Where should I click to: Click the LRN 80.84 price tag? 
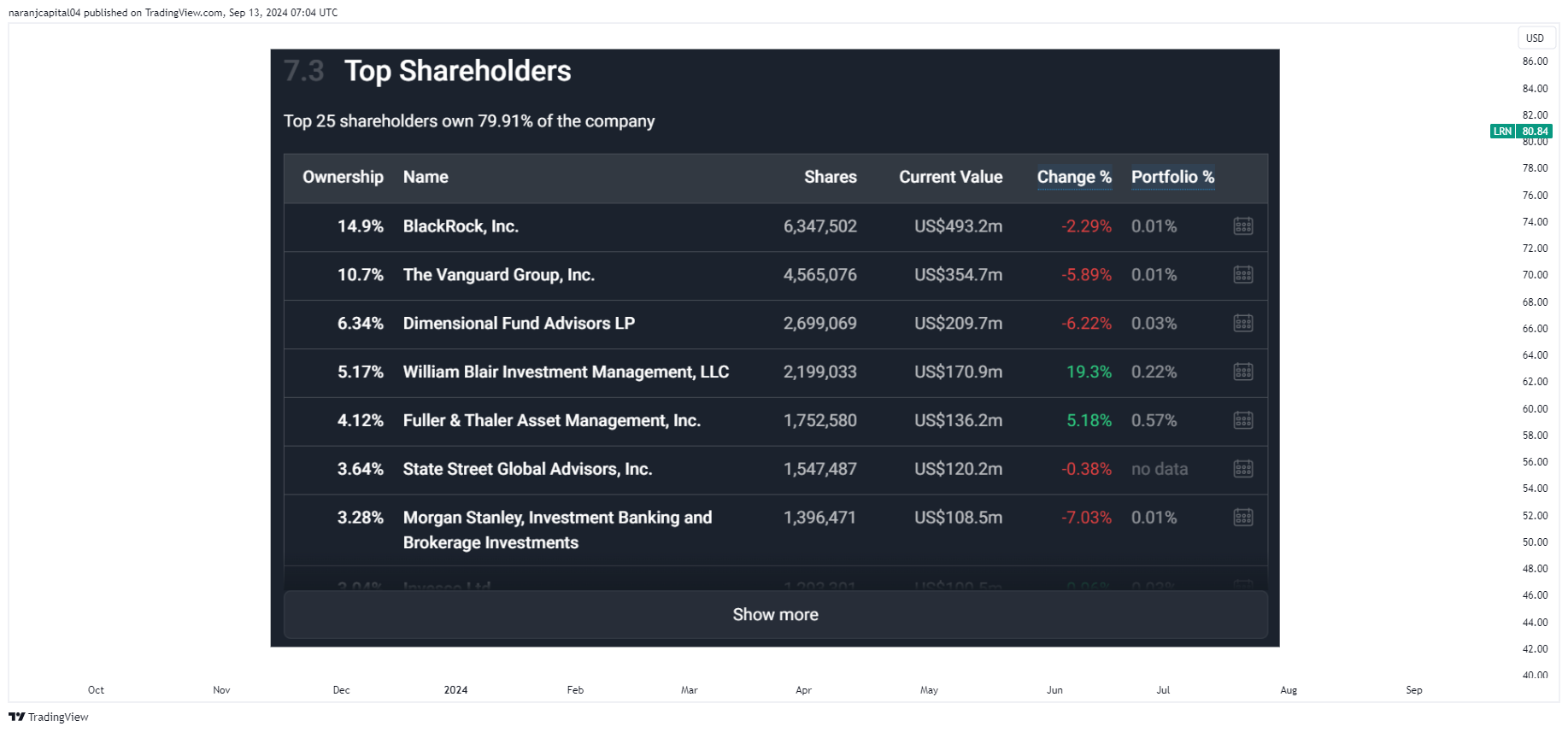click(x=1521, y=132)
